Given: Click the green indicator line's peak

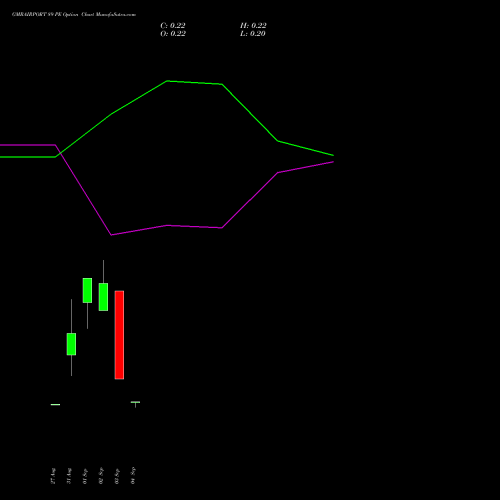Looking at the screenshot, I should (167, 81).
